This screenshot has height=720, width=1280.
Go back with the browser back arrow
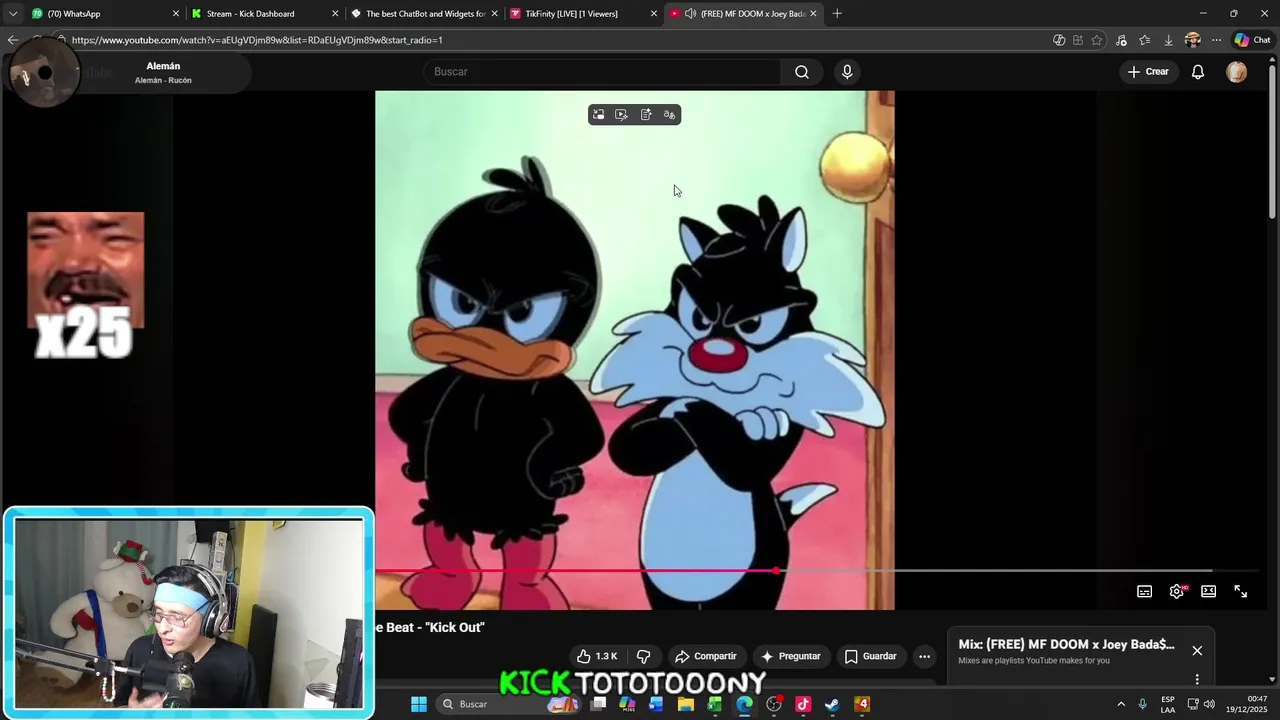pyautogui.click(x=12, y=40)
